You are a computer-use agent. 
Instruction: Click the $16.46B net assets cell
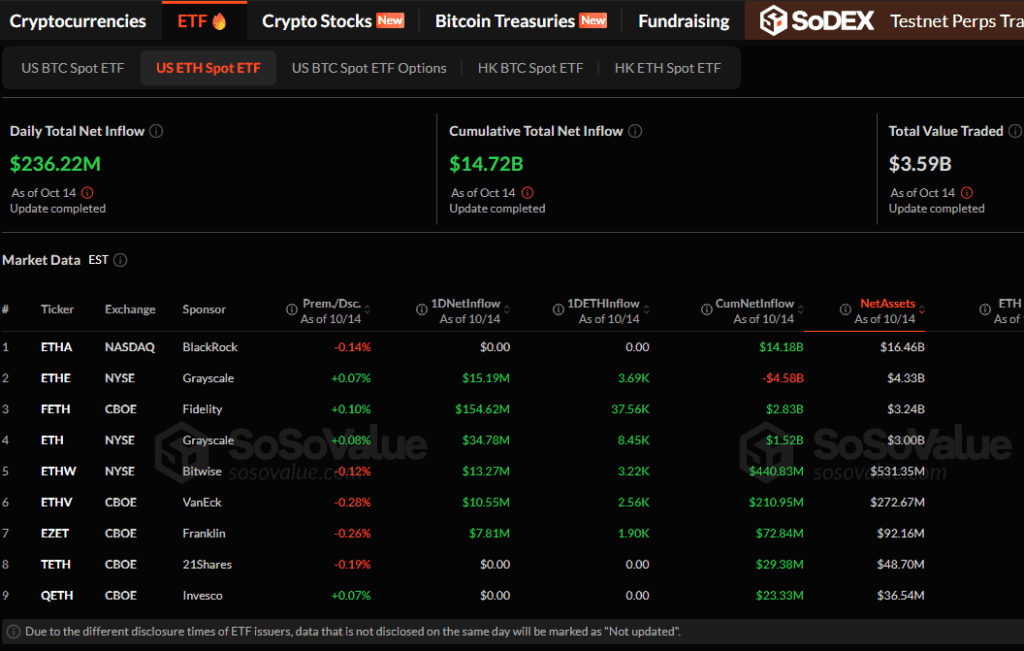pos(902,347)
